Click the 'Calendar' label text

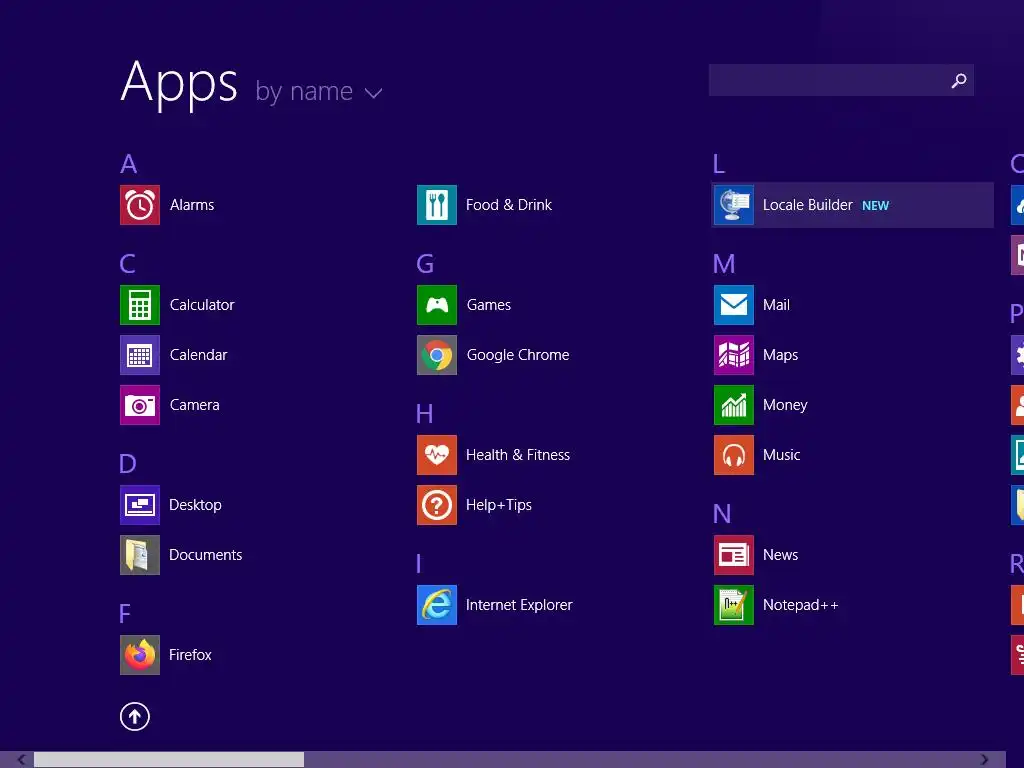(199, 355)
